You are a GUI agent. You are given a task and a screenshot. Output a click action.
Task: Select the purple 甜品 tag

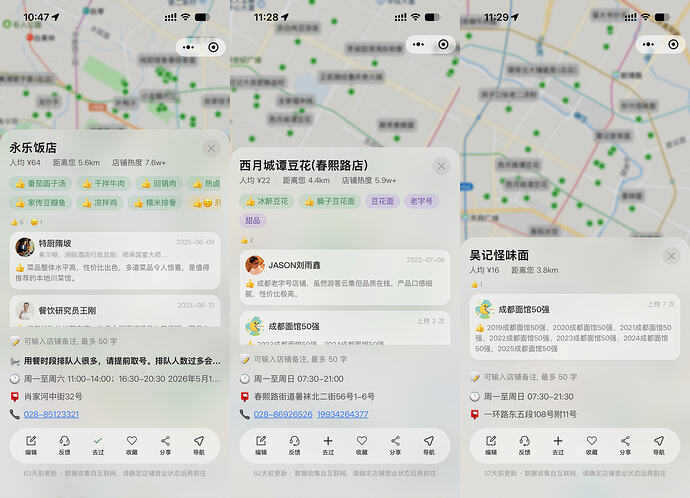tap(253, 220)
